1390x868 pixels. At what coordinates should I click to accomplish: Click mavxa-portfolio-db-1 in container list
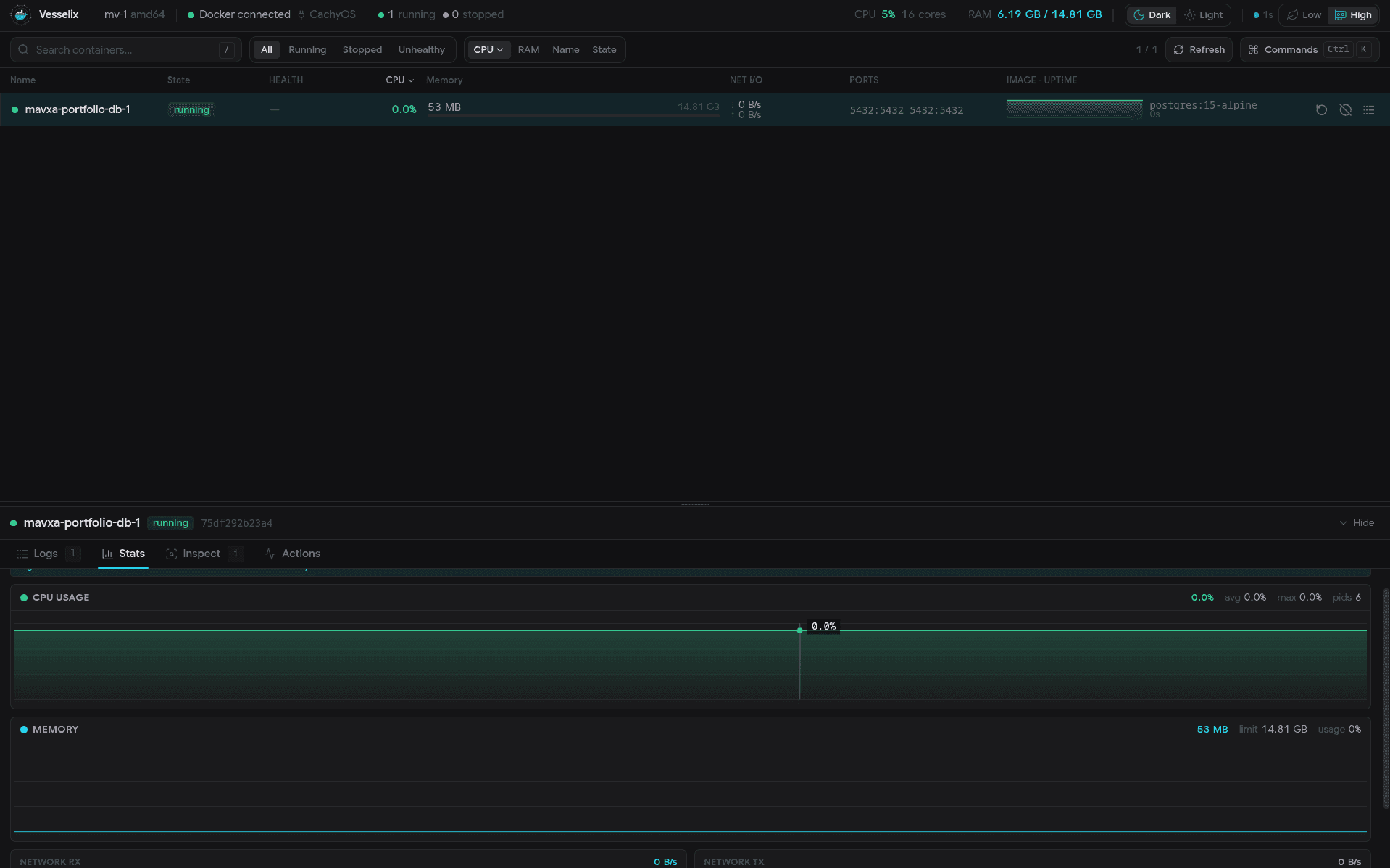pos(77,109)
